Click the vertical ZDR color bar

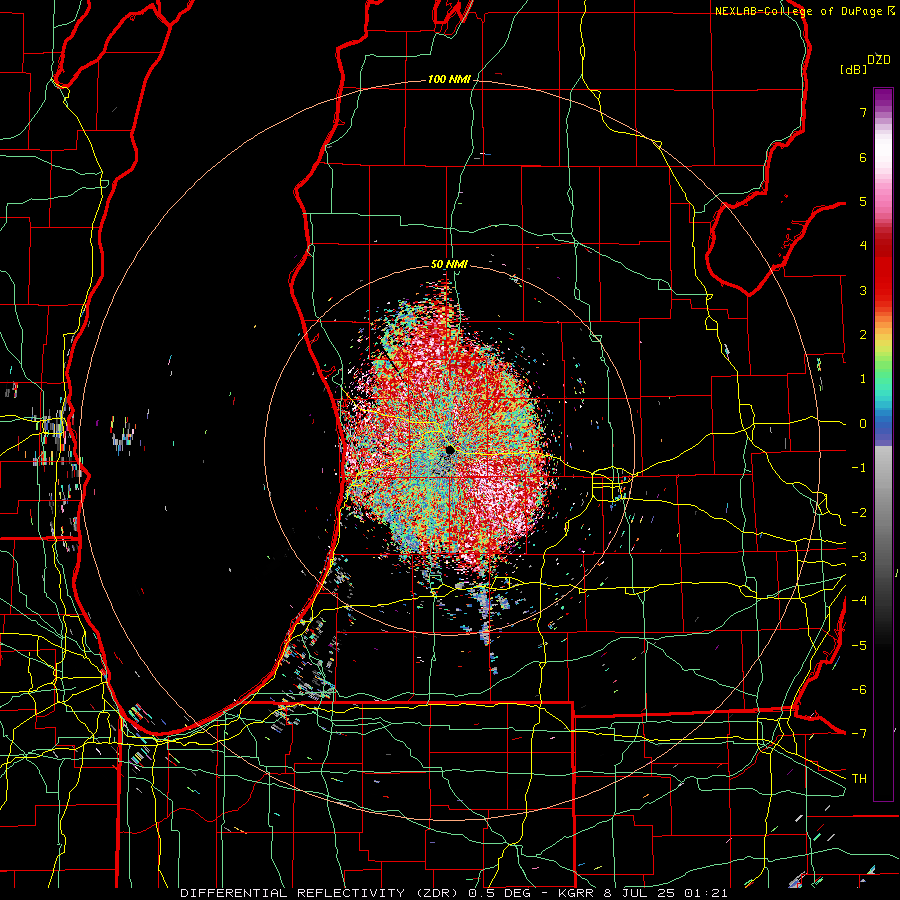[883, 444]
